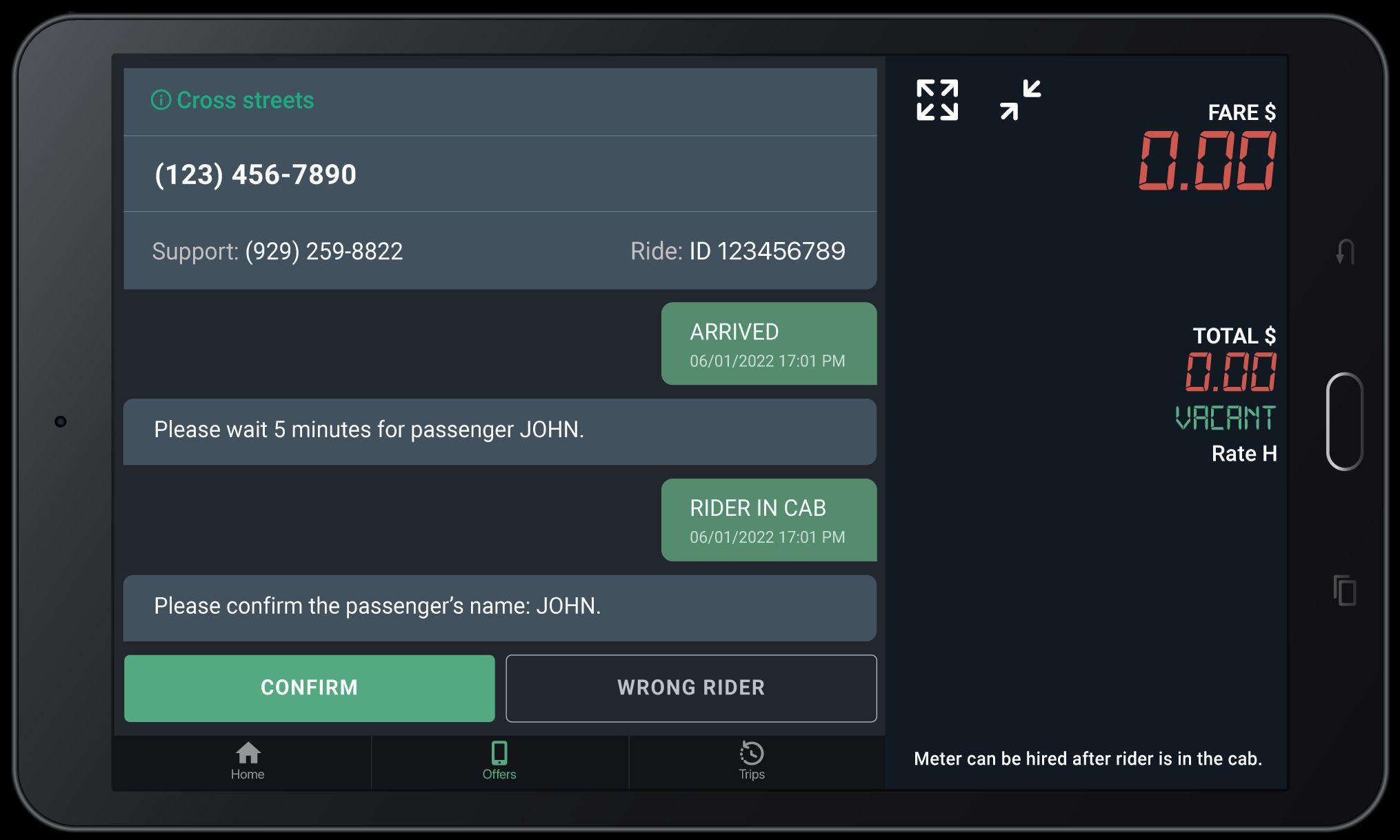Tap the RIDER IN CAB status bubble
The height and width of the screenshot is (840, 1400).
click(768, 520)
